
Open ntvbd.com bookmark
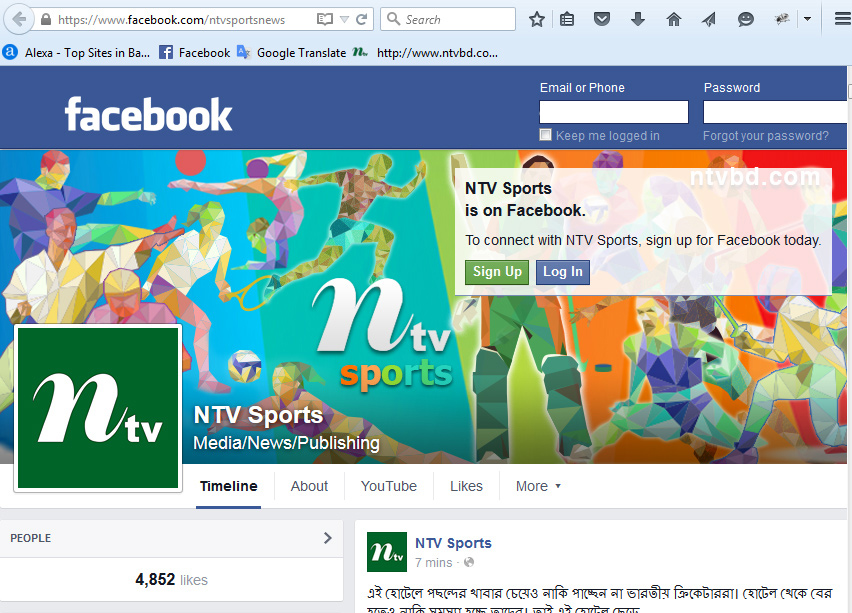click(x=424, y=53)
